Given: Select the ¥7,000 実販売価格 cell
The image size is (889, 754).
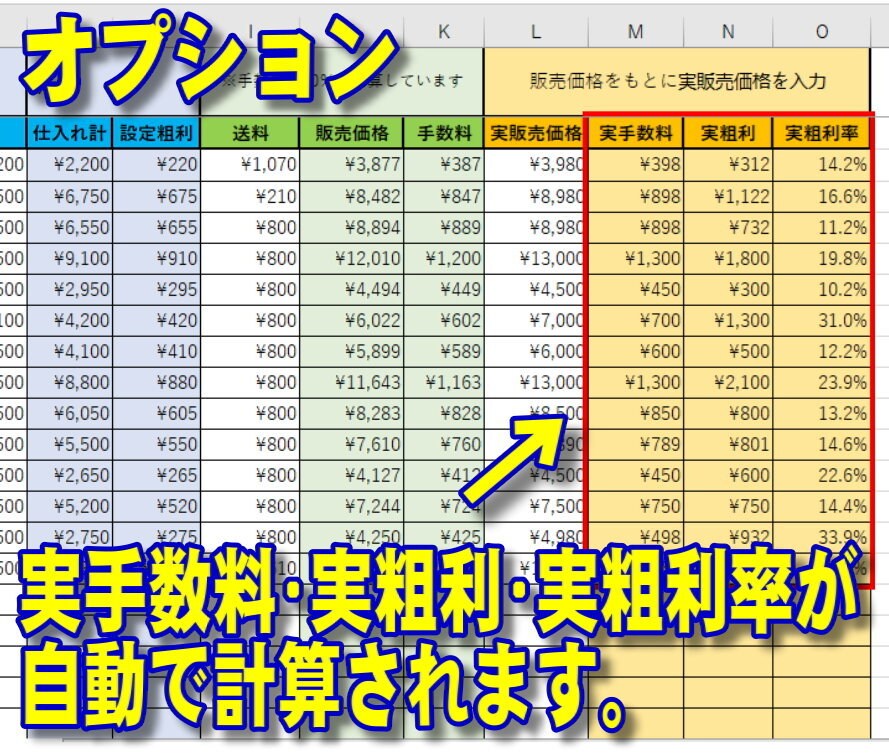Looking at the screenshot, I should [x=536, y=321].
